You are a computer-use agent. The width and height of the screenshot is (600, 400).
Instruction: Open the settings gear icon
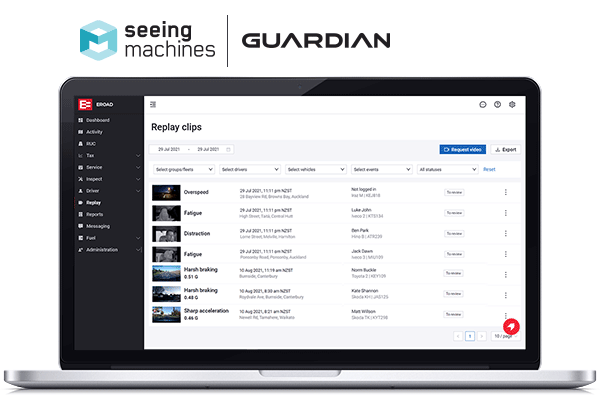[x=512, y=104]
